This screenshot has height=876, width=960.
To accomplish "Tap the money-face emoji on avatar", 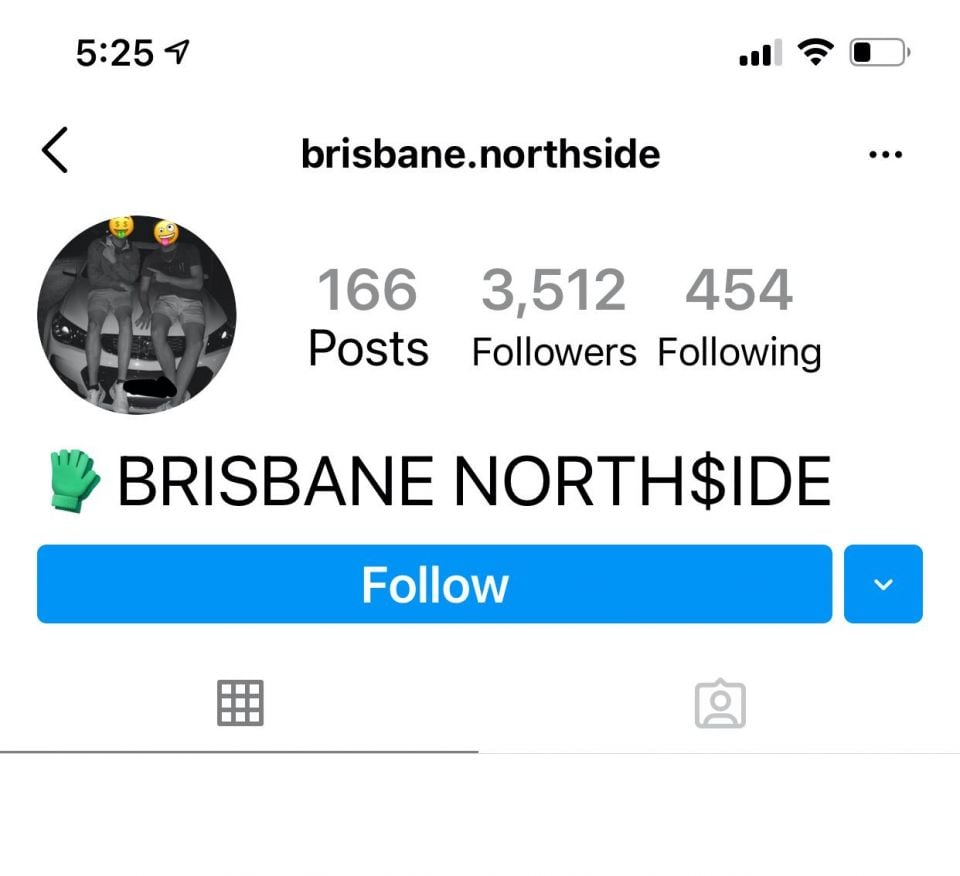I will pos(121,227).
